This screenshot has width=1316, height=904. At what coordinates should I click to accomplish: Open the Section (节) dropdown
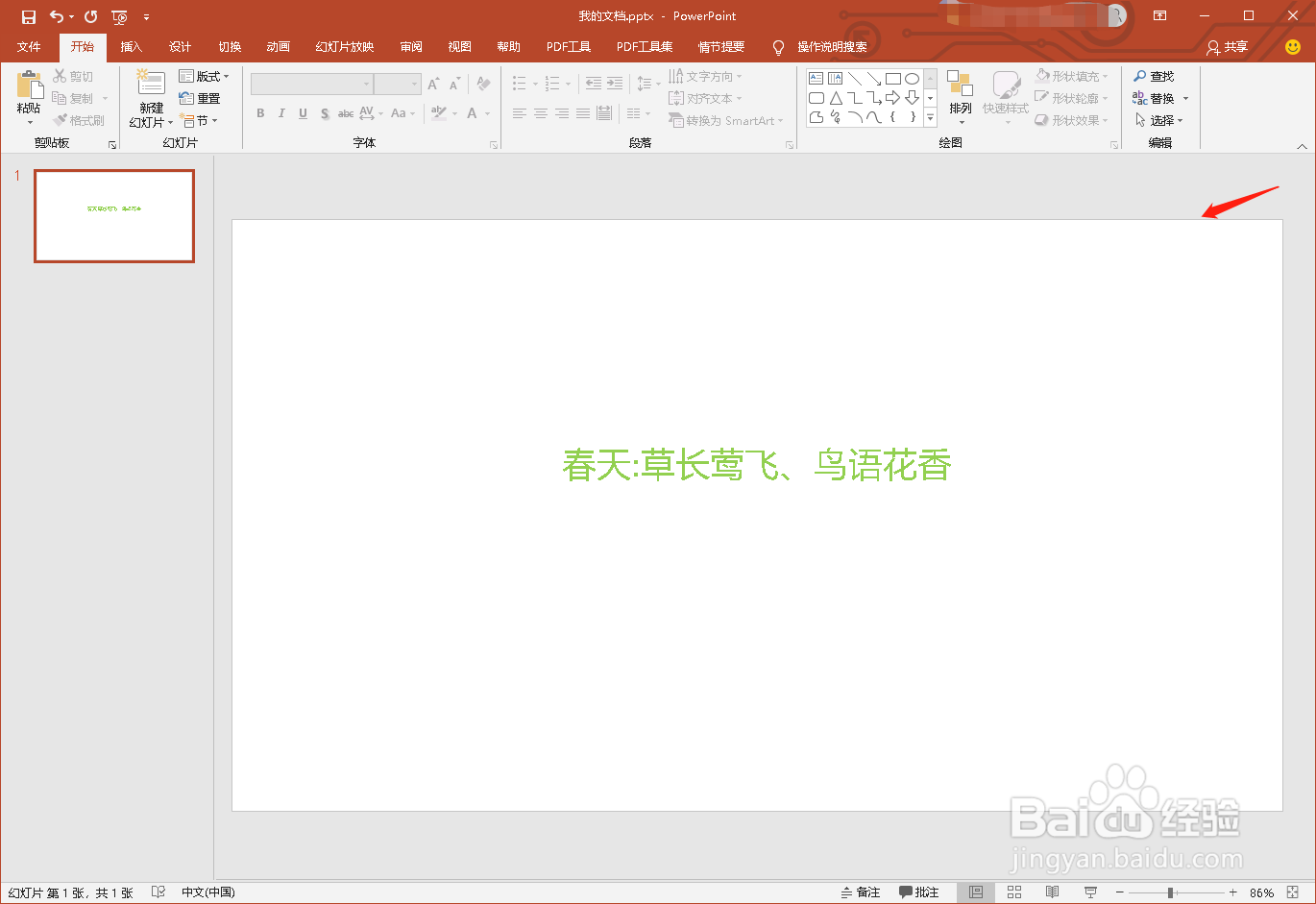(x=199, y=120)
